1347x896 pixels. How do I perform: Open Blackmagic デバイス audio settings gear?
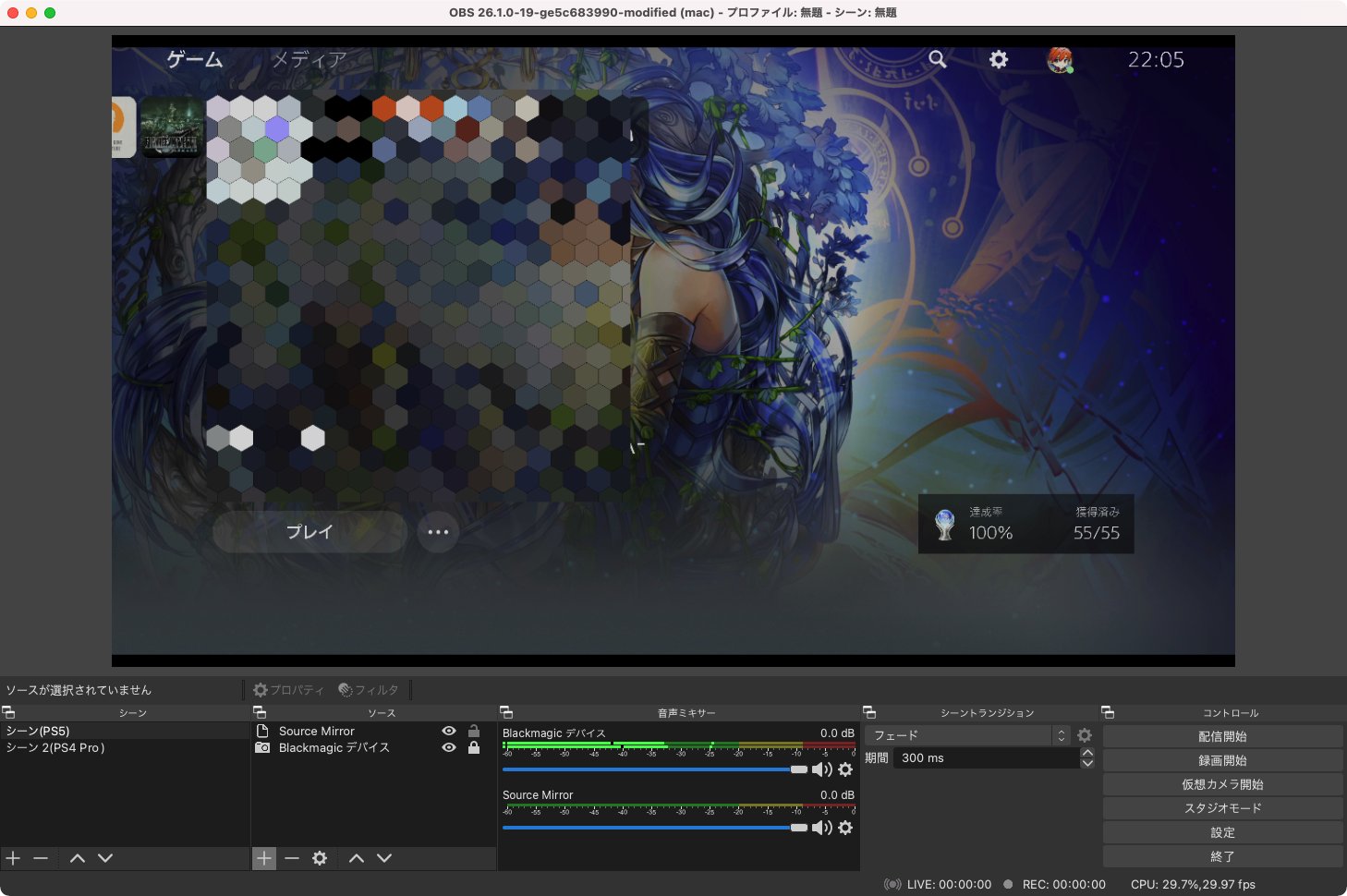pos(845,769)
